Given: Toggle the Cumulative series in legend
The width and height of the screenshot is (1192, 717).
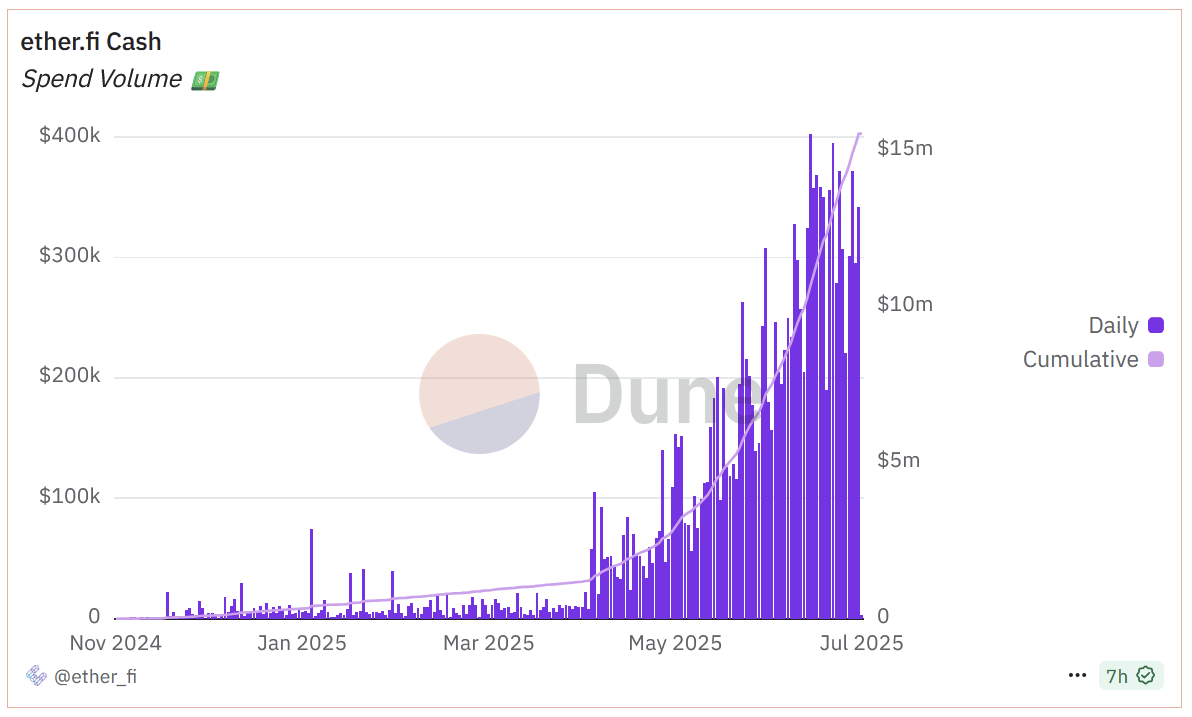Looking at the screenshot, I should click(x=1093, y=359).
